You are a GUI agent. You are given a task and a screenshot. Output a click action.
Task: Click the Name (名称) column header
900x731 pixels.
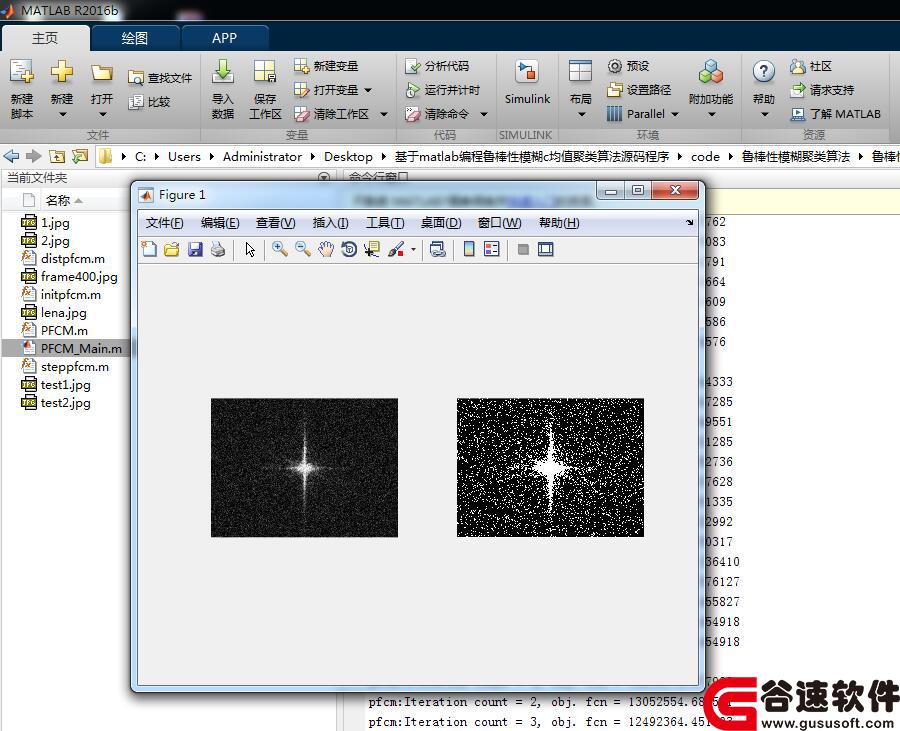point(57,201)
